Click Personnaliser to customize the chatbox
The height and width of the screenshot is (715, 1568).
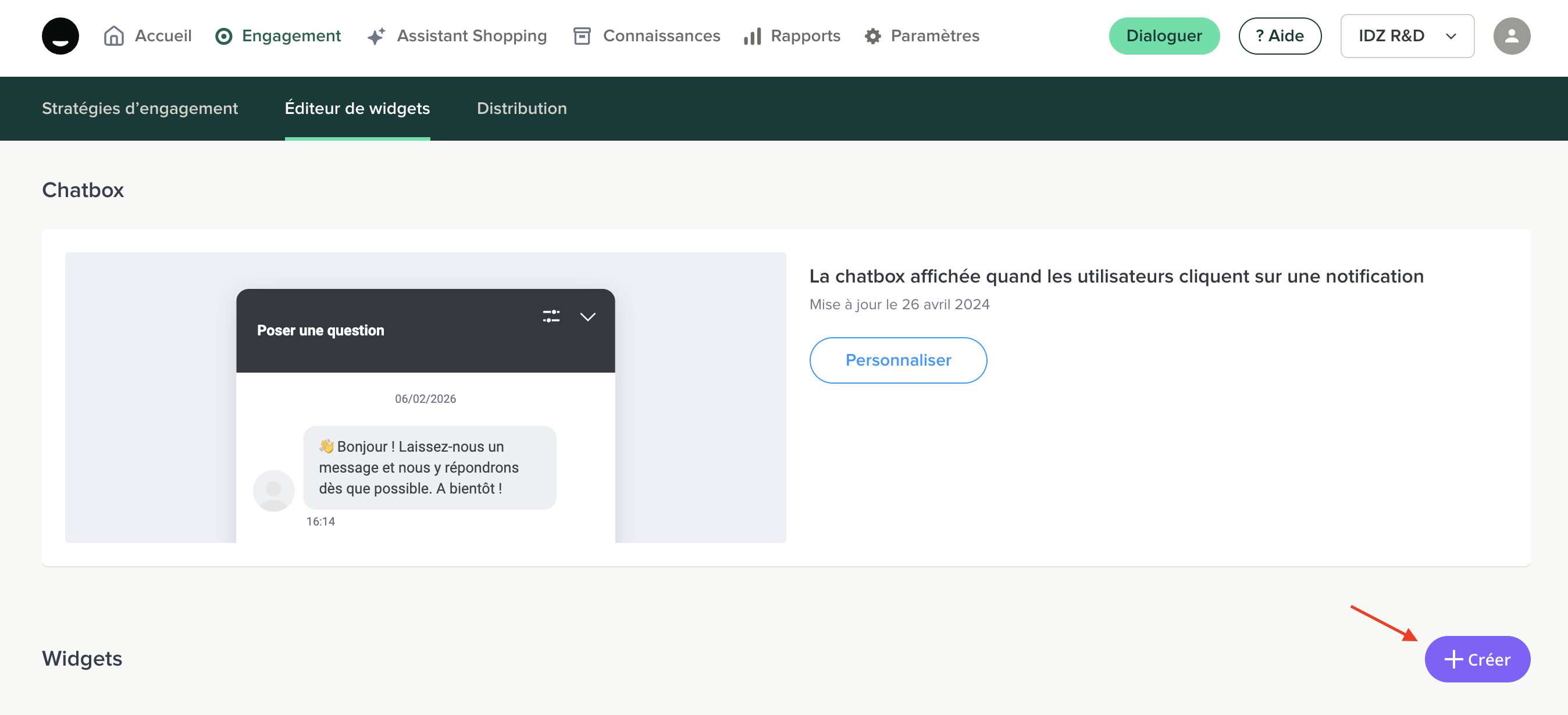(898, 360)
